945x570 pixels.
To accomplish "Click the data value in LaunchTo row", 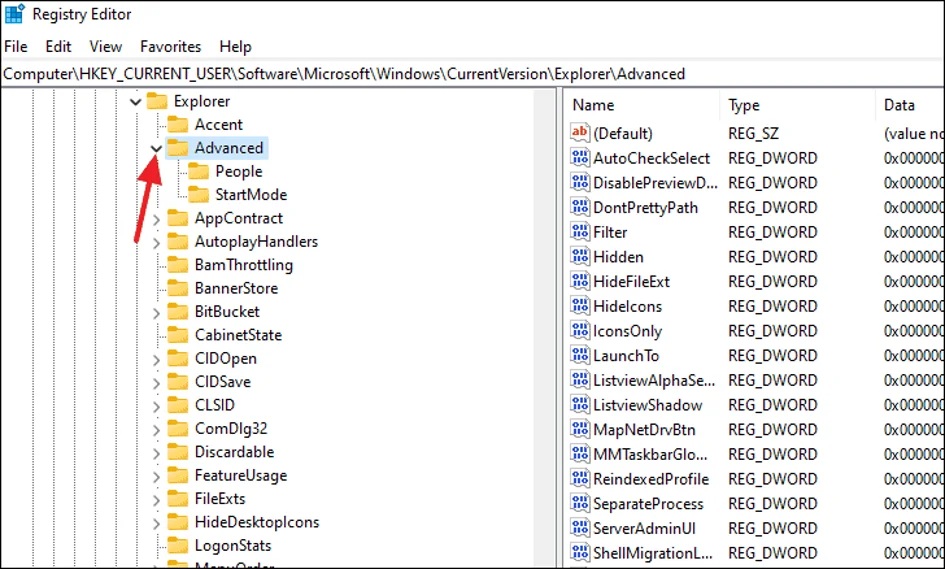I will [914, 355].
